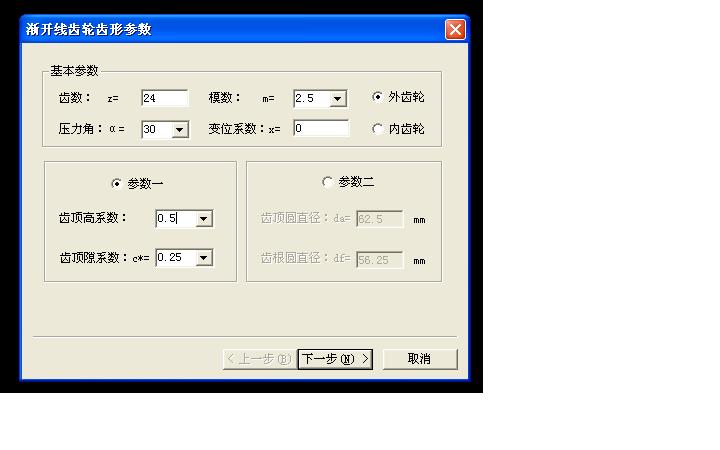Image resolution: width=720 pixels, height=450 pixels.
Task: Click the 模数： label
Action: [225, 98]
